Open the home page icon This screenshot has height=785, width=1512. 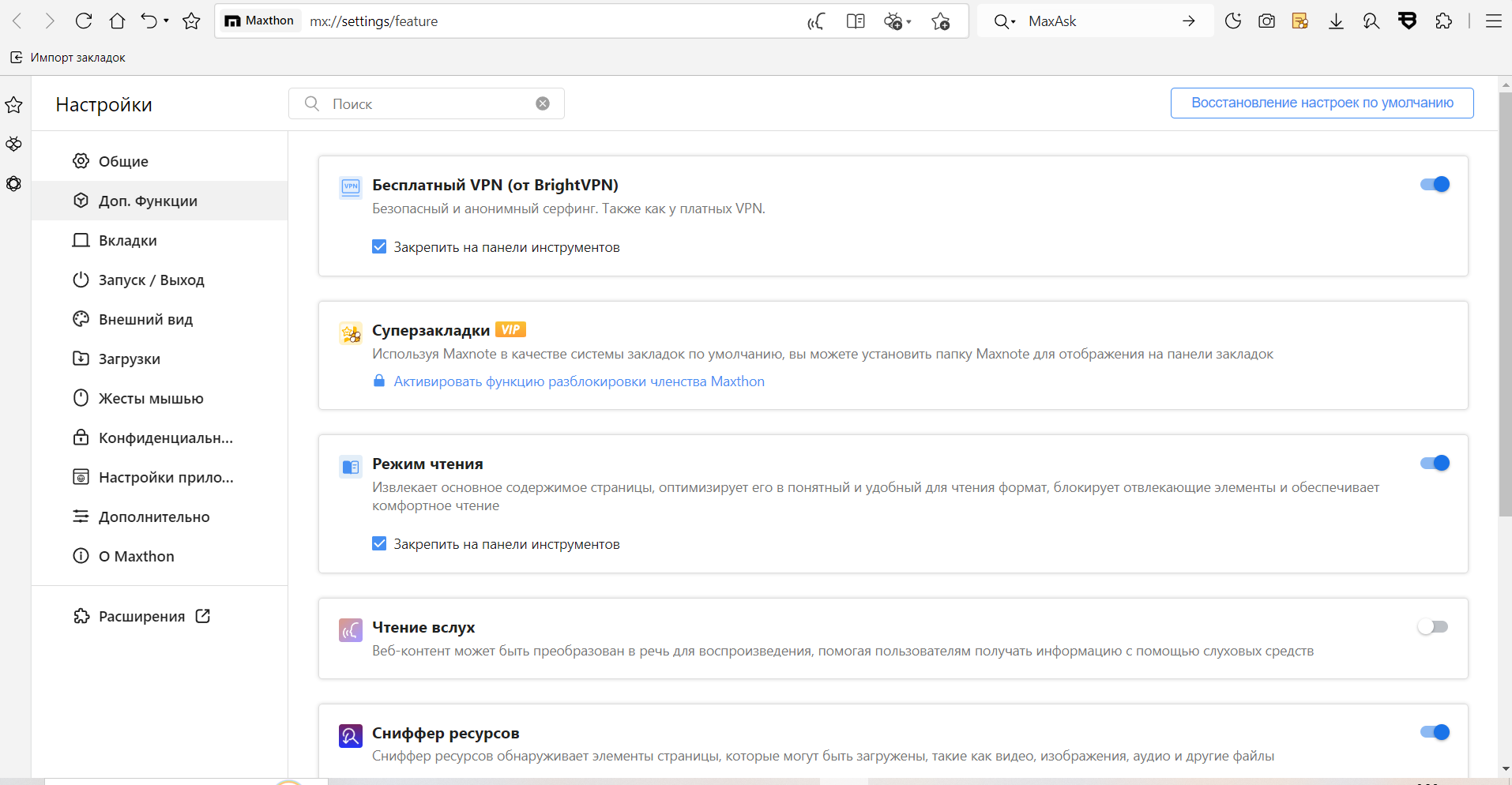pyautogui.click(x=117, y=21)
